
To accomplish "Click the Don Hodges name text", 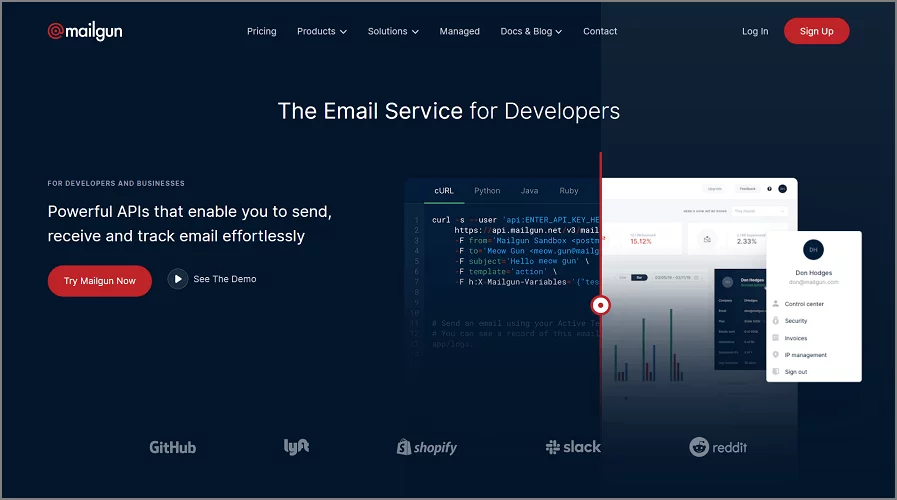I will coord(813,273).
